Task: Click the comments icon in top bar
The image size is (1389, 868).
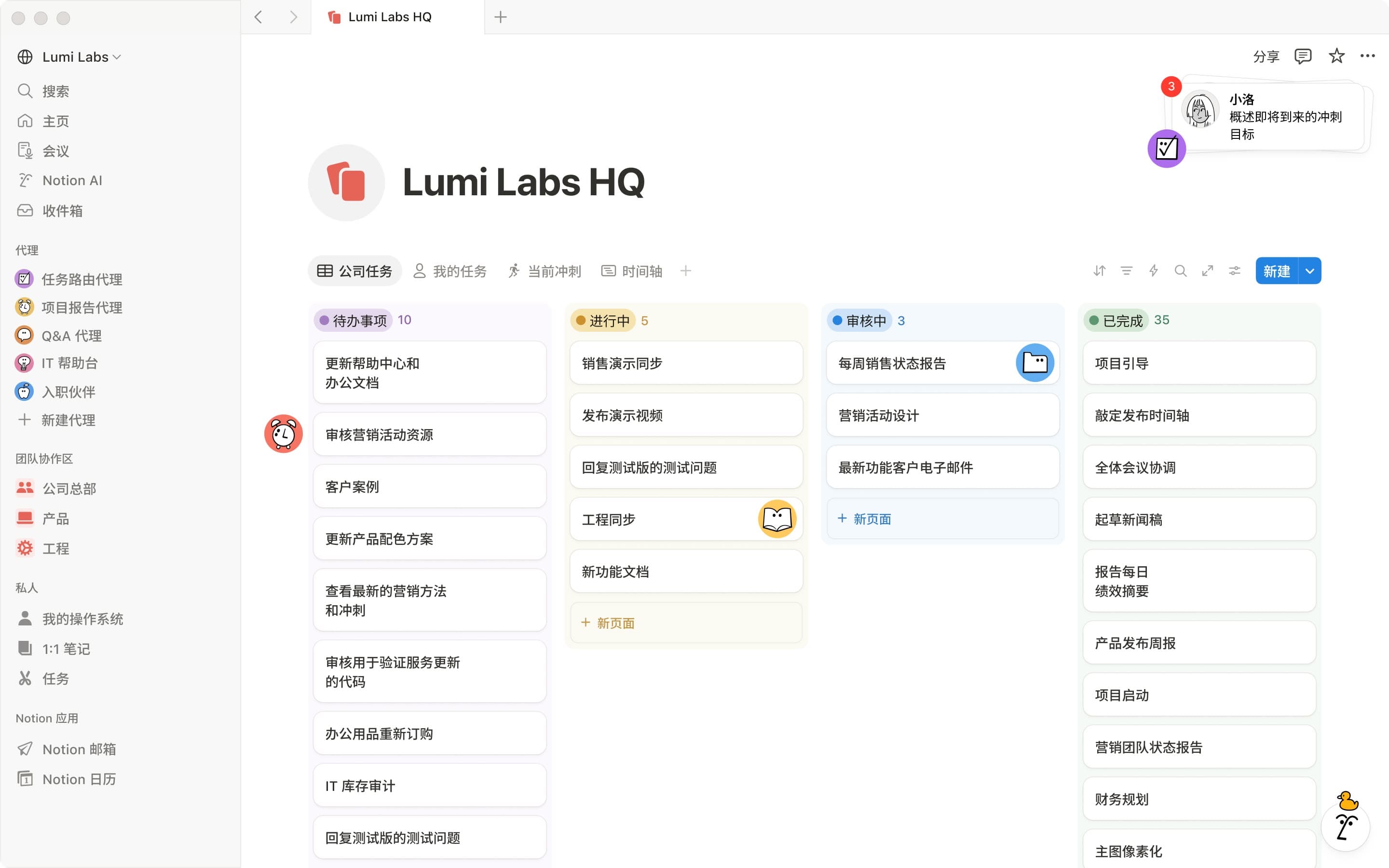Action: point(1303,56)
